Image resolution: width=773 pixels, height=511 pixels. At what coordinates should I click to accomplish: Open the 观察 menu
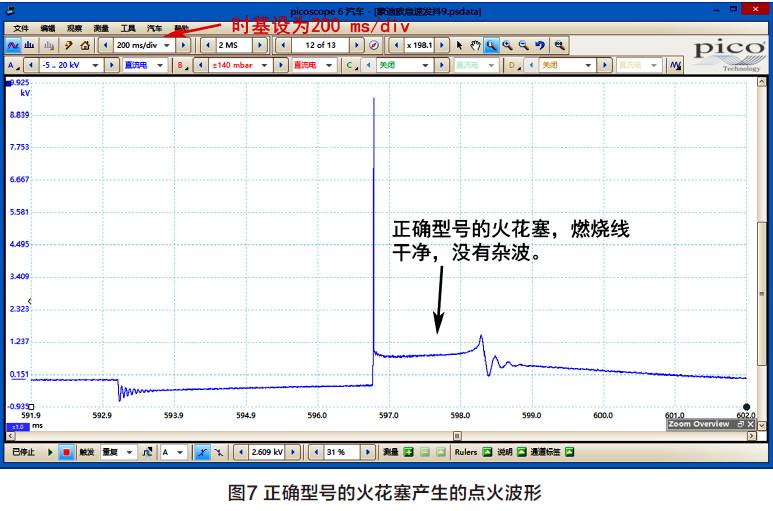coord(74,28)
